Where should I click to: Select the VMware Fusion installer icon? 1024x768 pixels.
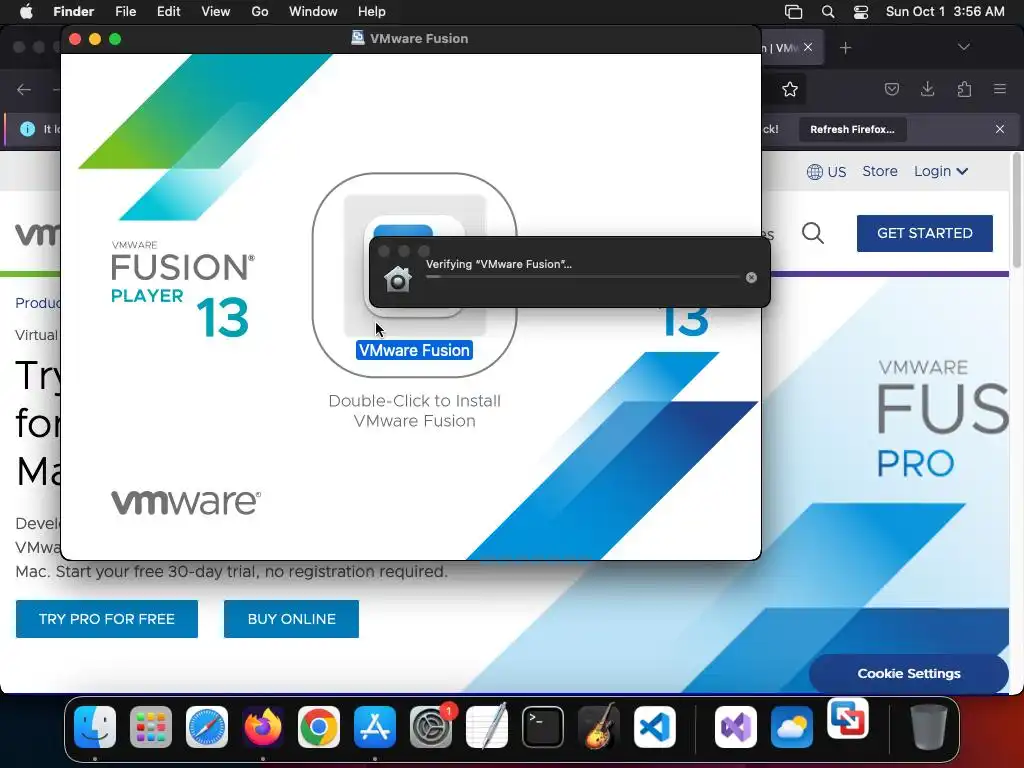pos(415,265)
